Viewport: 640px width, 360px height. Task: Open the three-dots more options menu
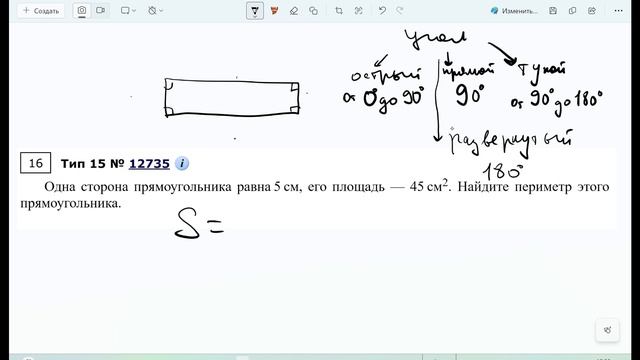pos(618,11)
